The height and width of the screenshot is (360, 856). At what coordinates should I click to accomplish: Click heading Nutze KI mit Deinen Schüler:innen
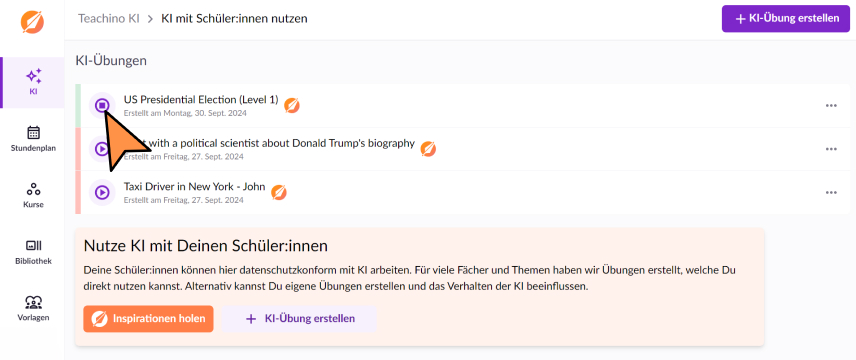[x=206, y=246]
